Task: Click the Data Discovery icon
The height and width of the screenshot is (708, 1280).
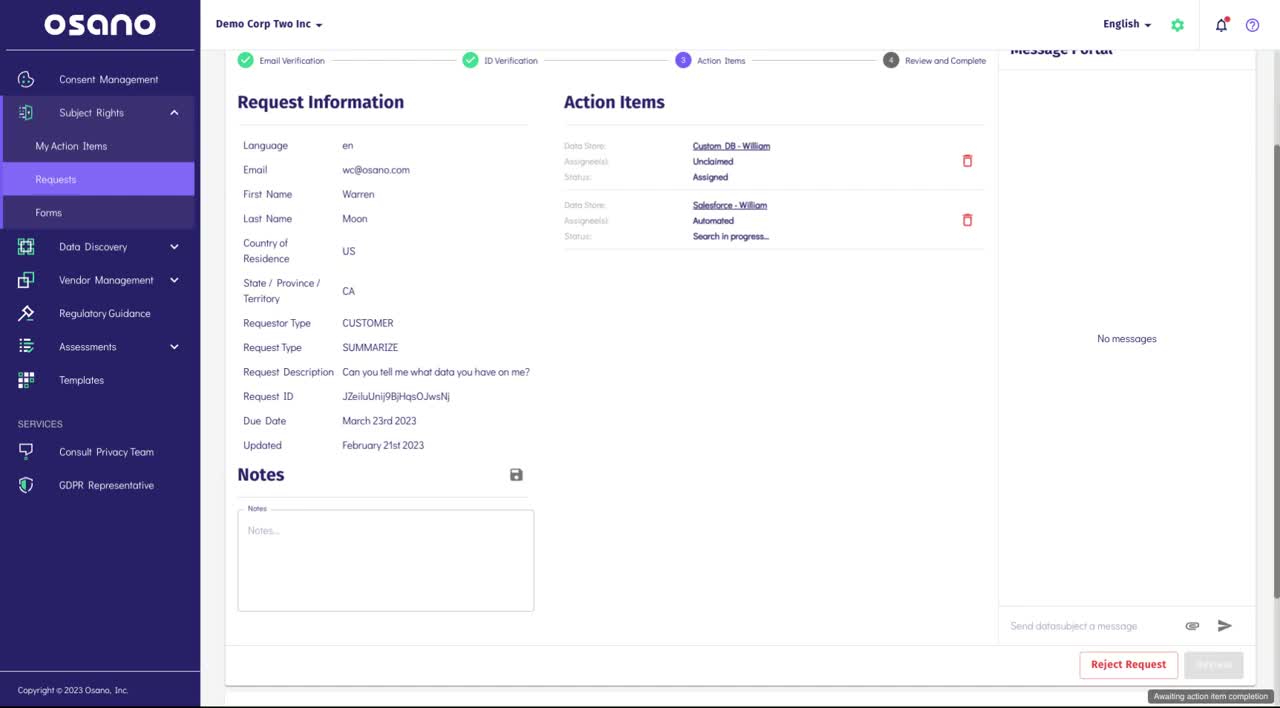Action: point(26,246)
